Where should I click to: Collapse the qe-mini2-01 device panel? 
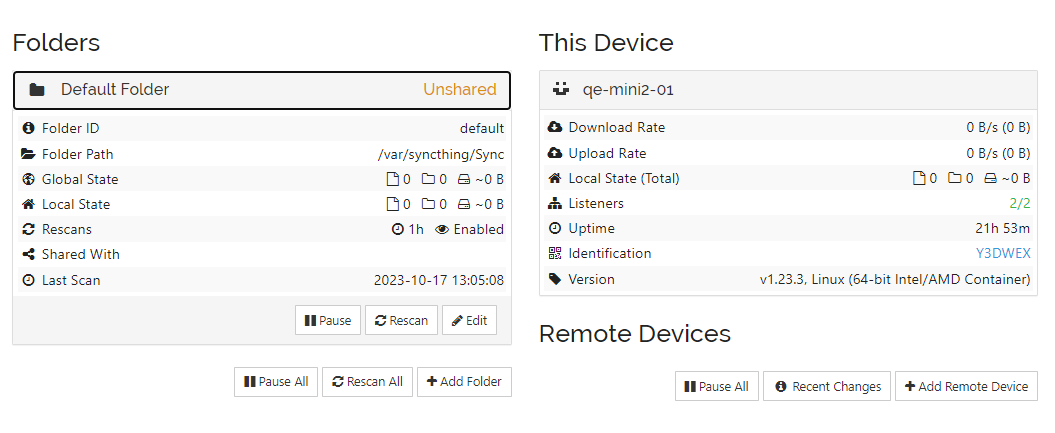tap(788, 89)
